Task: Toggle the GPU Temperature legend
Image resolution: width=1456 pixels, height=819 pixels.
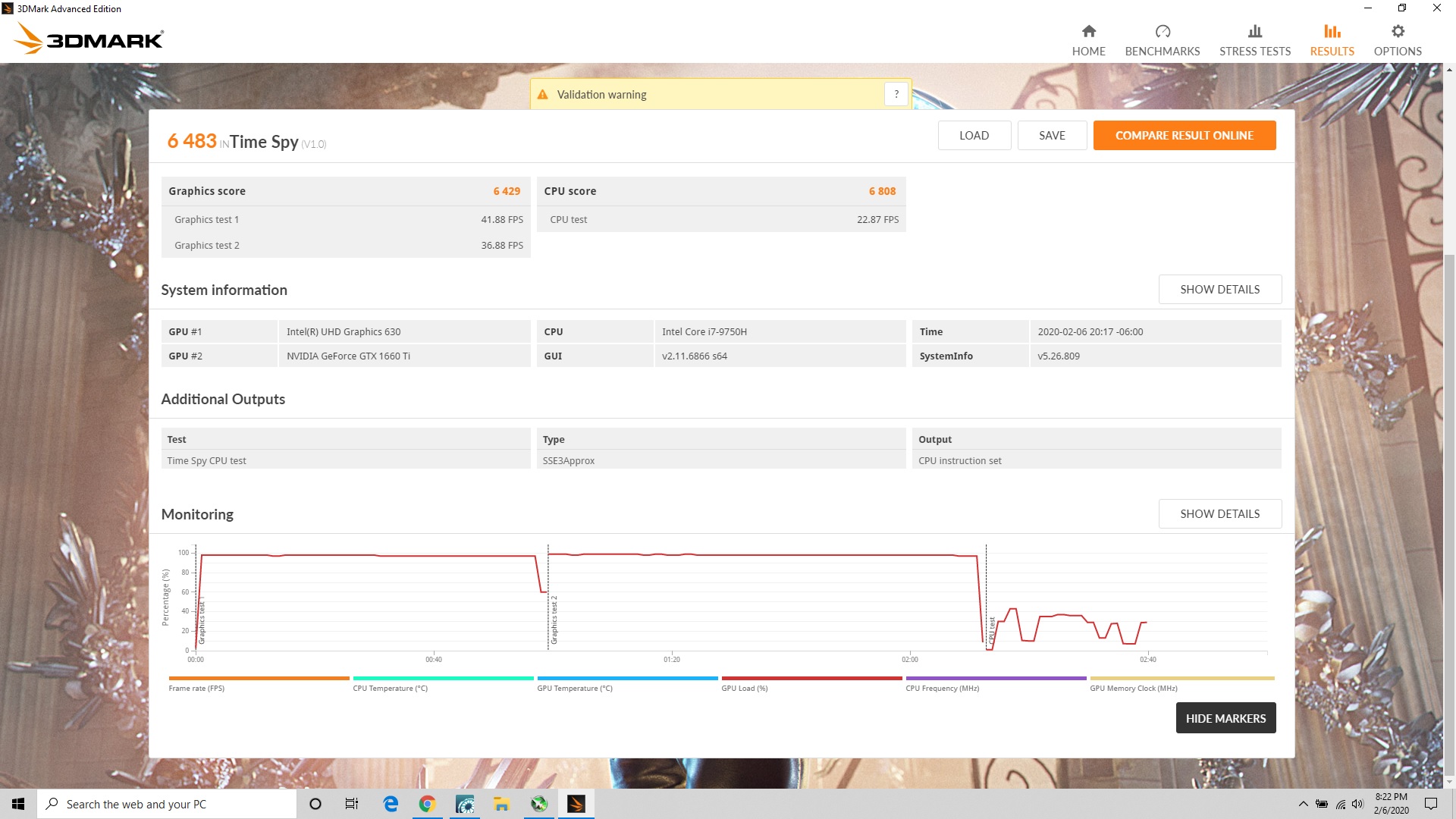Action: 627,684
